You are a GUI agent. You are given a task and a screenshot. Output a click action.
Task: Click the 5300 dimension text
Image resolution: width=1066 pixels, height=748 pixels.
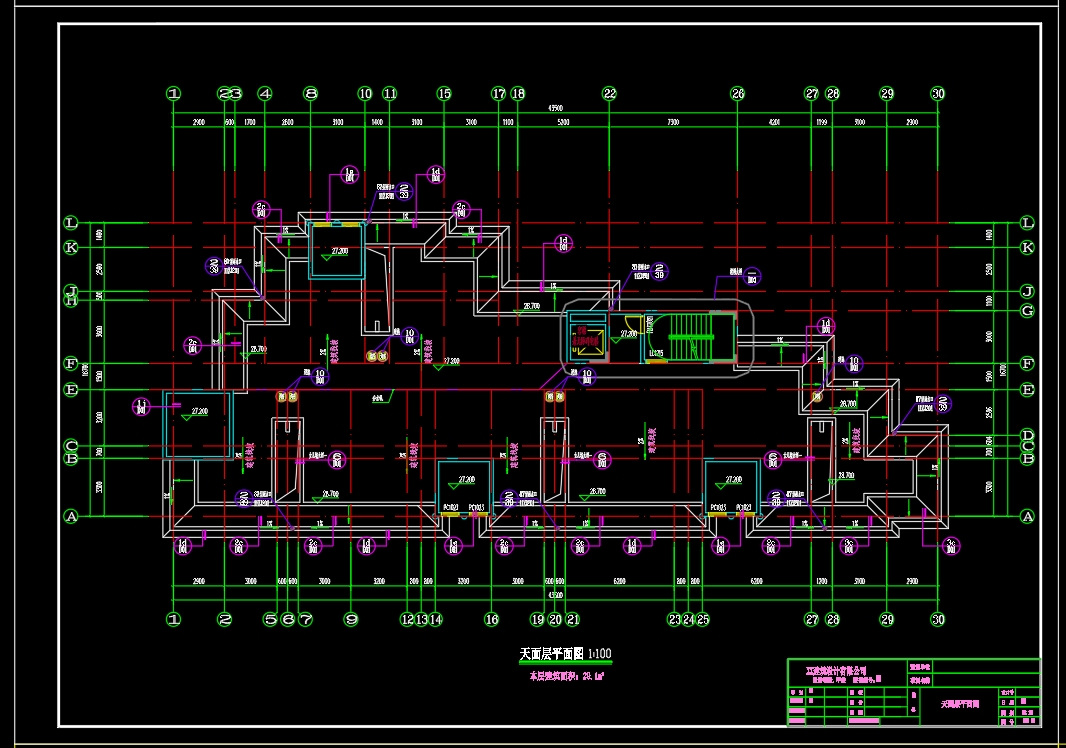click(x=564, y=122)
